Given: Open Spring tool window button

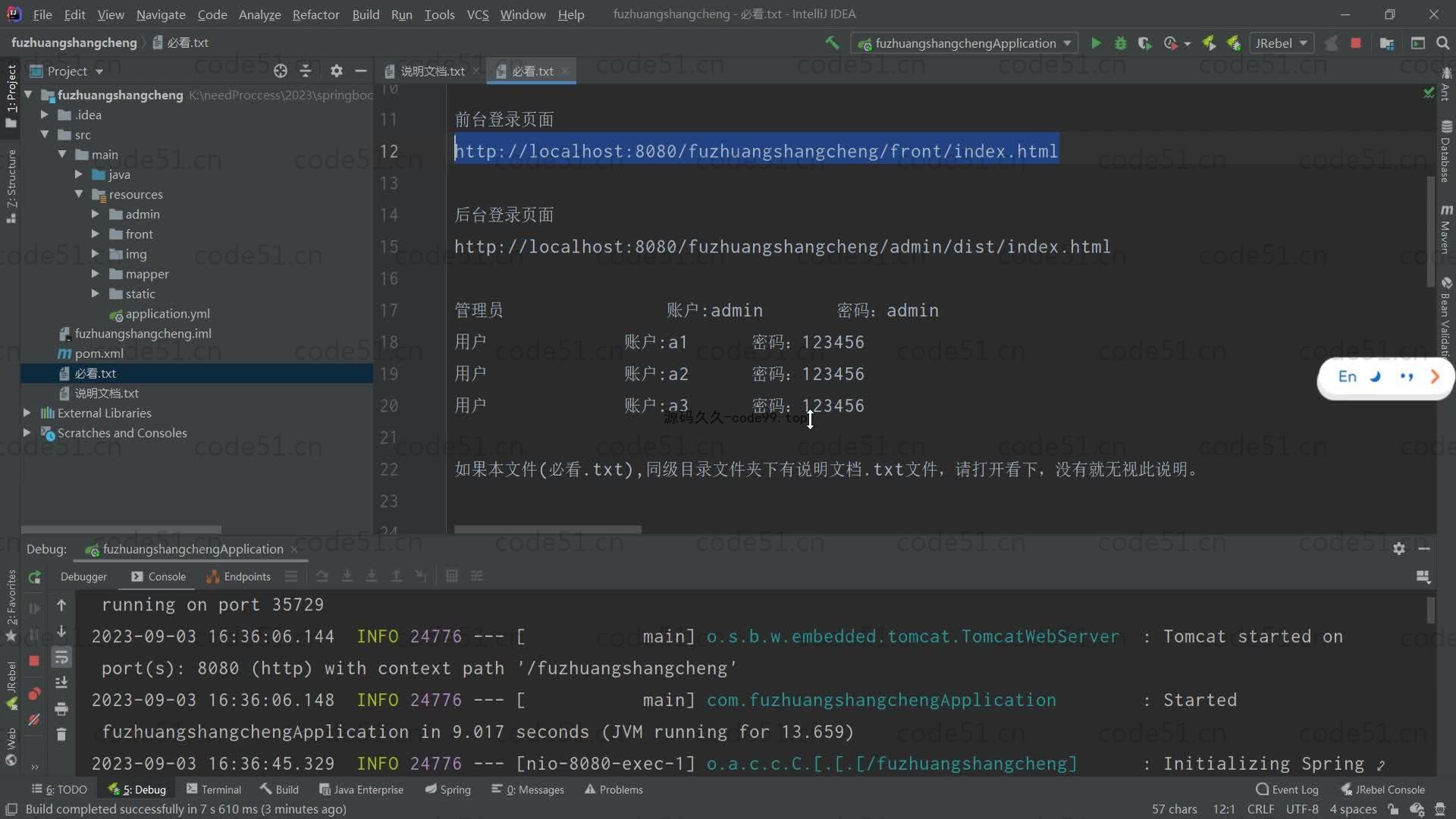Looking at the screenshot, I should (447, 789).
